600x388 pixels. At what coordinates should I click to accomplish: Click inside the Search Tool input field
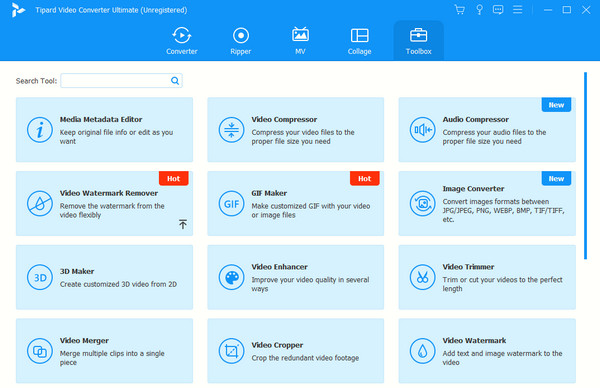pos(121,81)
